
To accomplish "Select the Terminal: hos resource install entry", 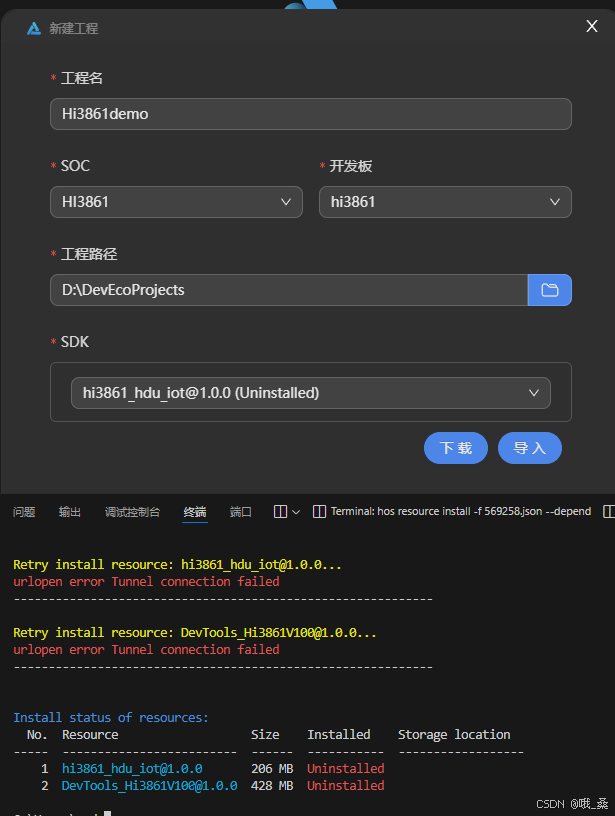I will click(x=452, y=512).
